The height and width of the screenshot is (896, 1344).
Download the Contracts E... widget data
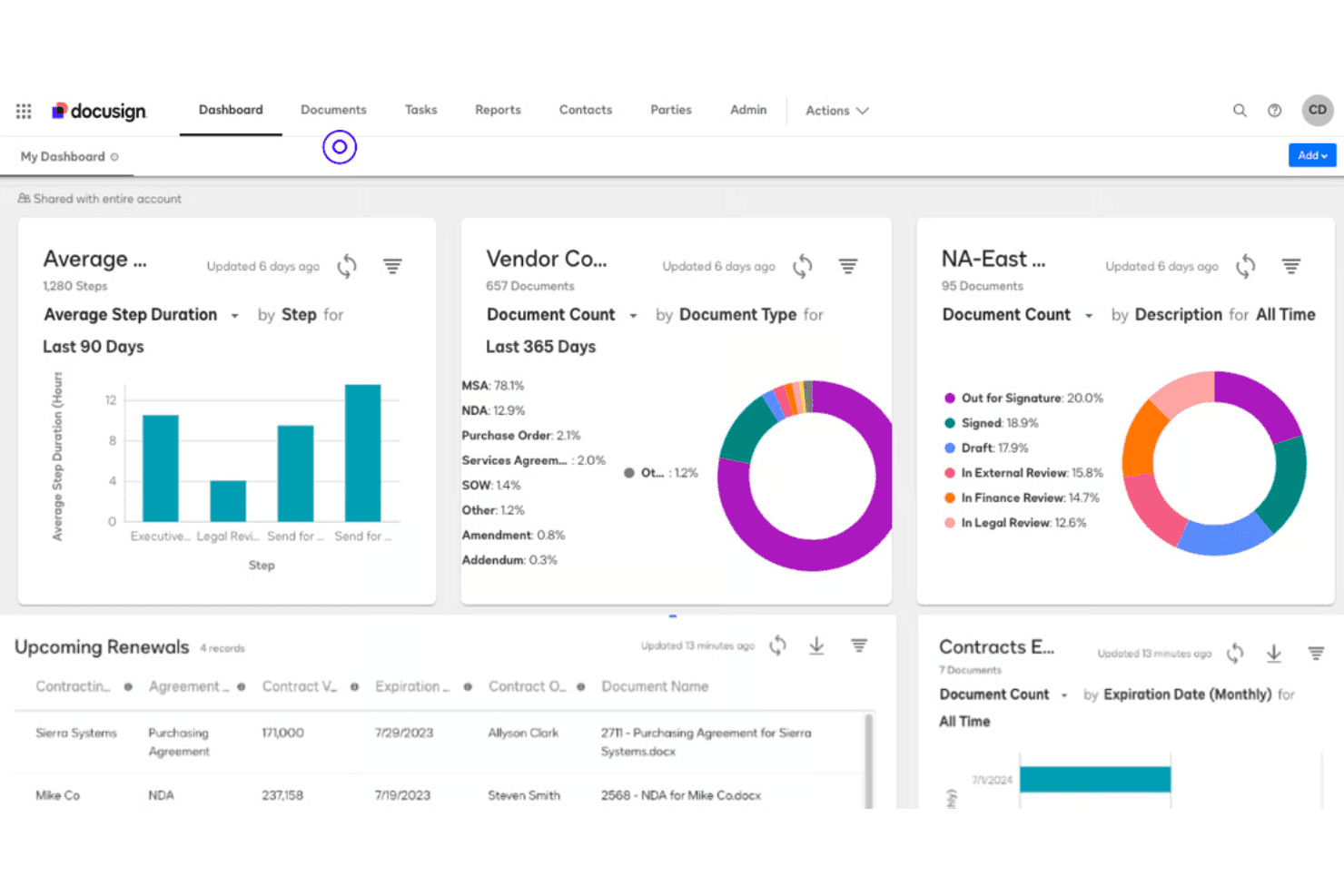coord(1274,653)
